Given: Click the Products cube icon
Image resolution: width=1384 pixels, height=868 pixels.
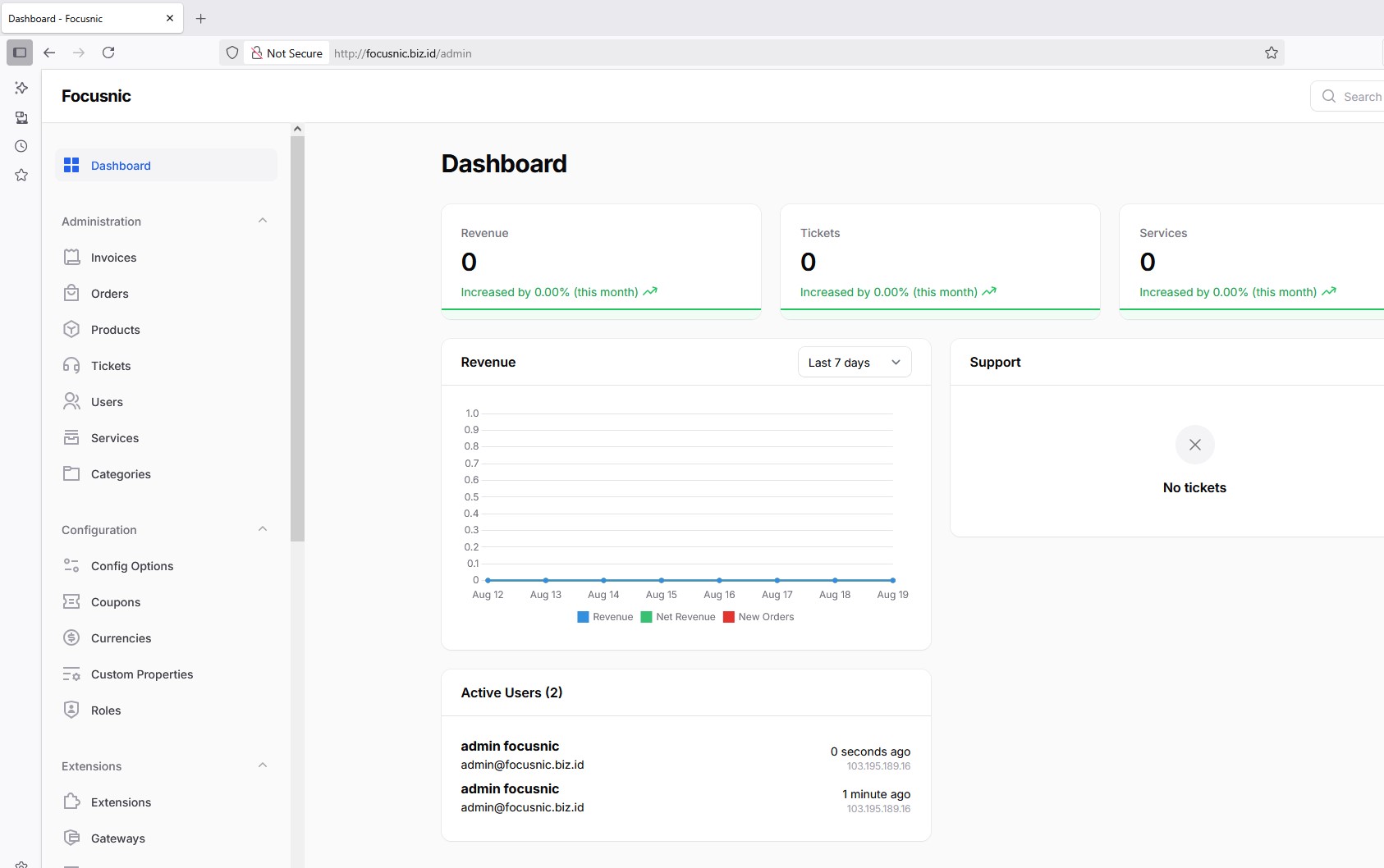Looking at the screenshot, I should pyautogui.click(x=71, y=329).
